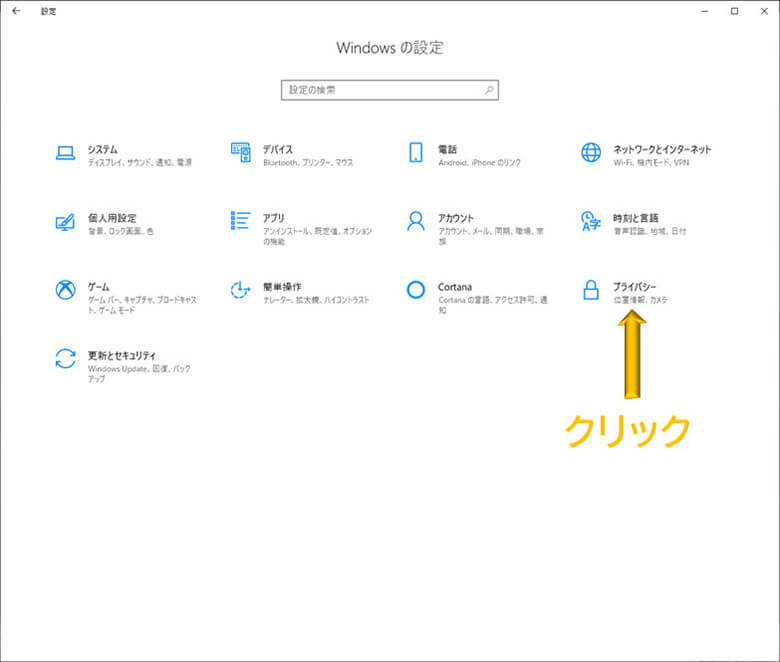Screen dimensions: 780x662
Task: Click the search magnifier icon
Action: click(x=489, y=90)
